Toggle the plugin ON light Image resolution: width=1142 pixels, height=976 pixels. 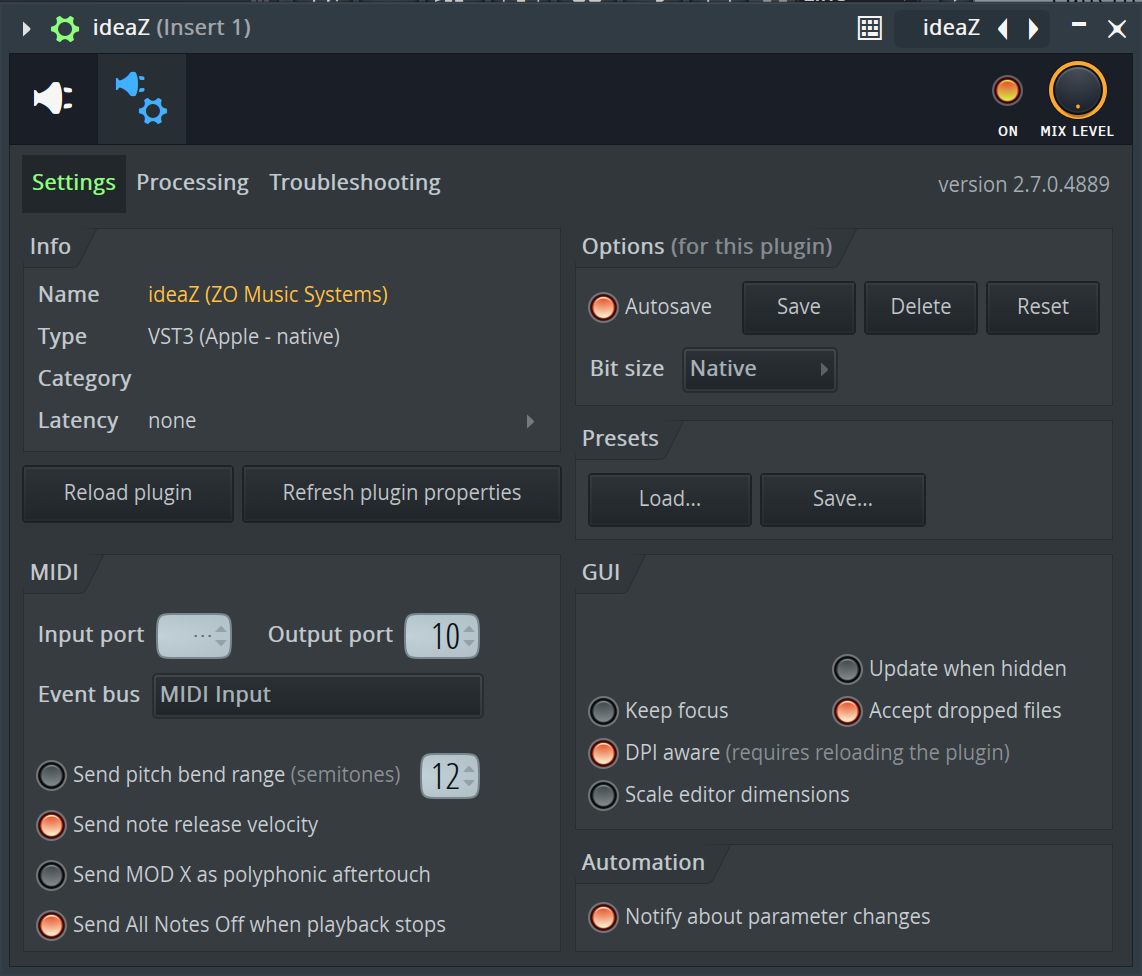pyautogui.click(x=1007, y=91)
